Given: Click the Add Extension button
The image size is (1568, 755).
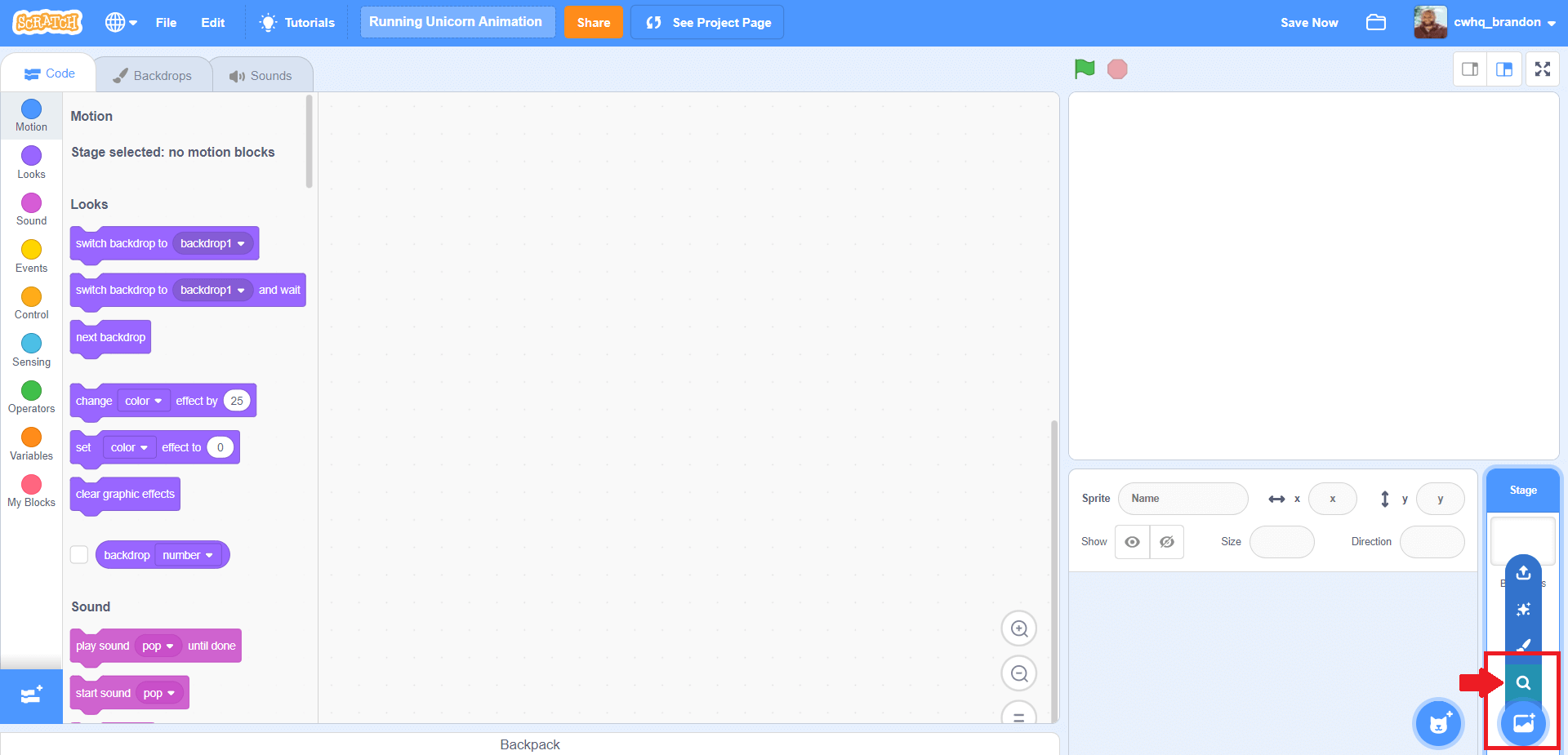Looking at the screenshot, I should (30, 695).
